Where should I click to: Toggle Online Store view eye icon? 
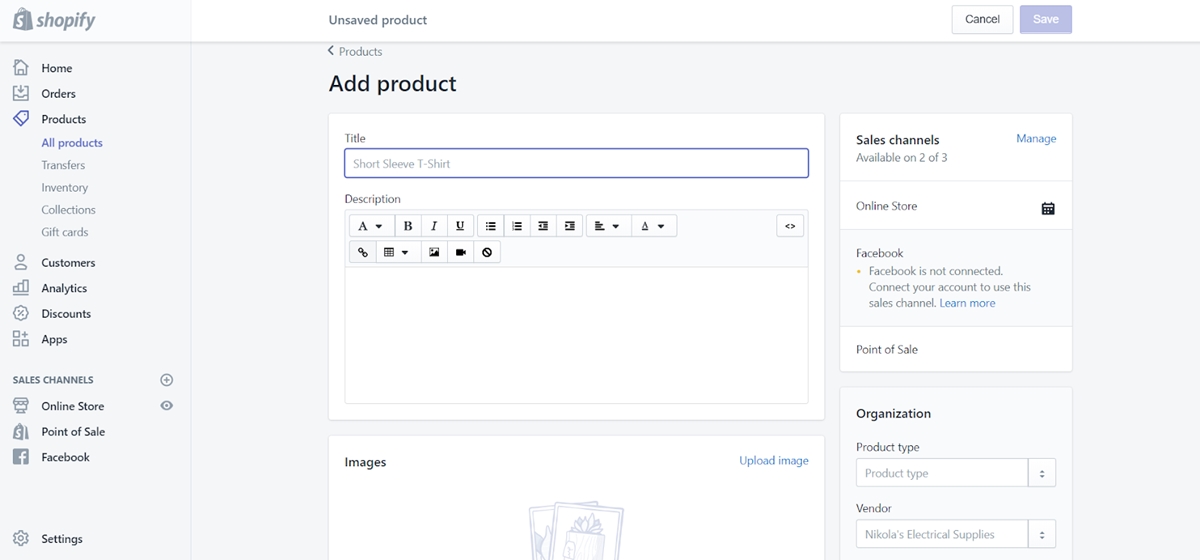[167, 406]
